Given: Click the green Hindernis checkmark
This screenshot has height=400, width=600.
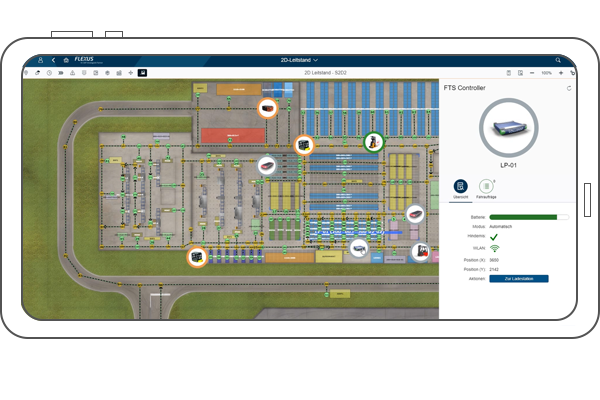Looking at the screenshot, I should tap(494, 236).
